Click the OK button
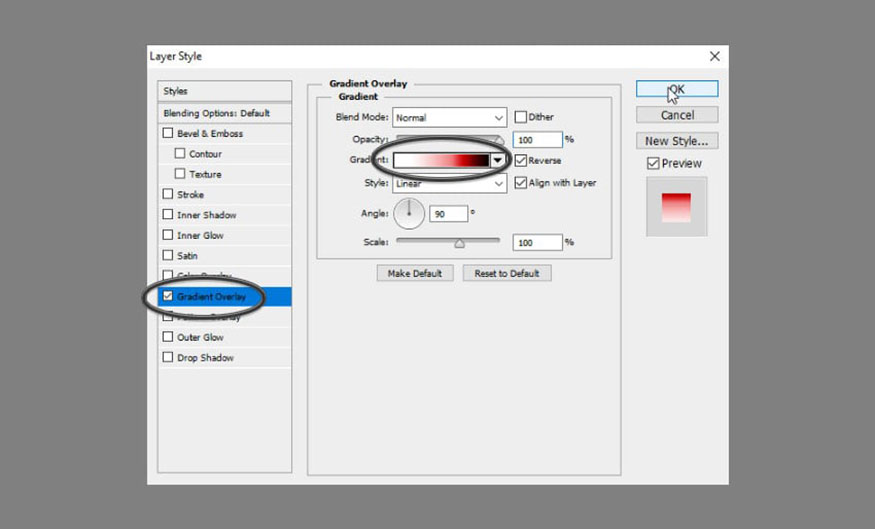875x529 pixels. pyautogui.click(x=677, y=89)
